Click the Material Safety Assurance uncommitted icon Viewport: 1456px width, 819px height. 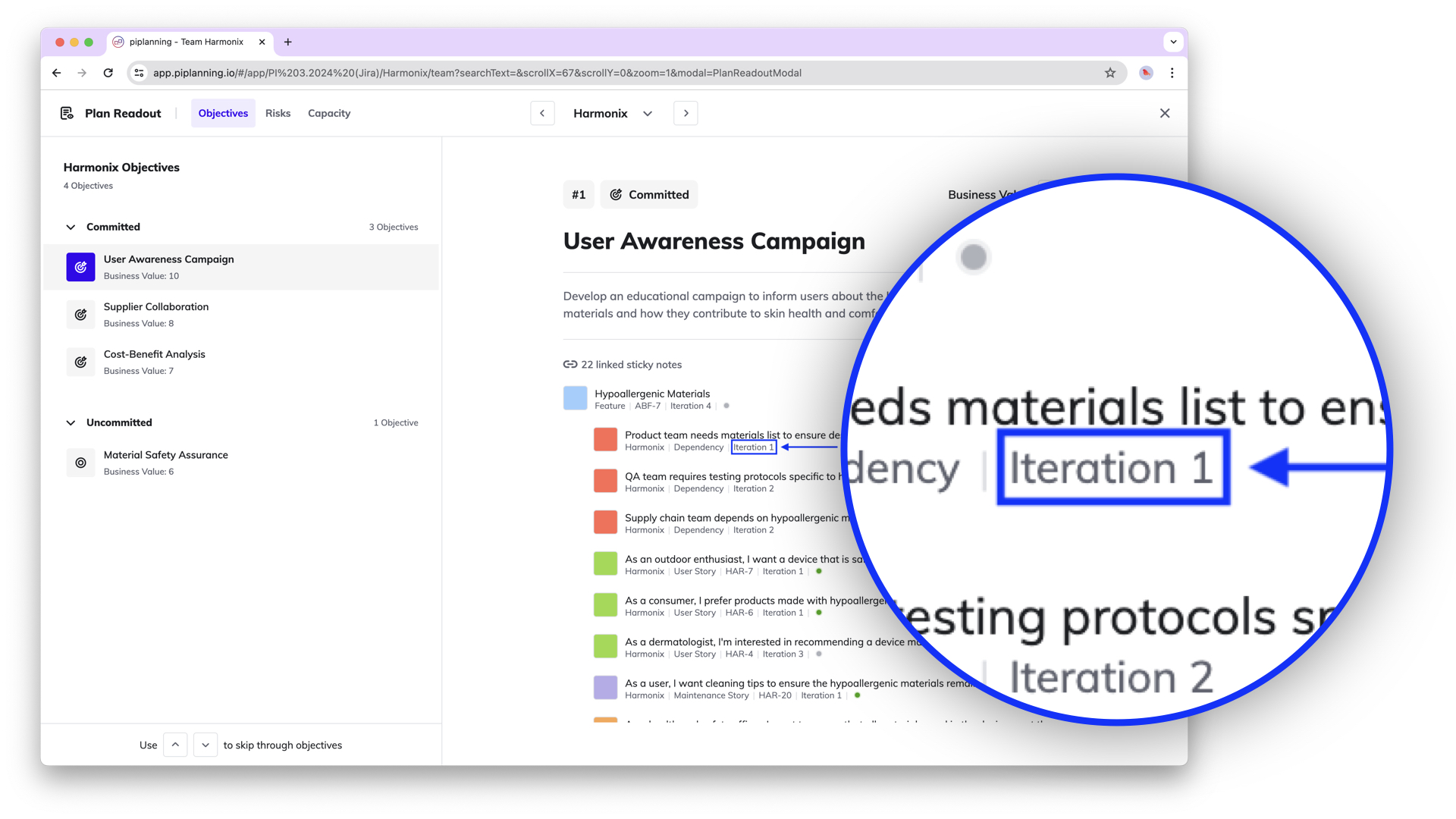click(x=80, y=463)
